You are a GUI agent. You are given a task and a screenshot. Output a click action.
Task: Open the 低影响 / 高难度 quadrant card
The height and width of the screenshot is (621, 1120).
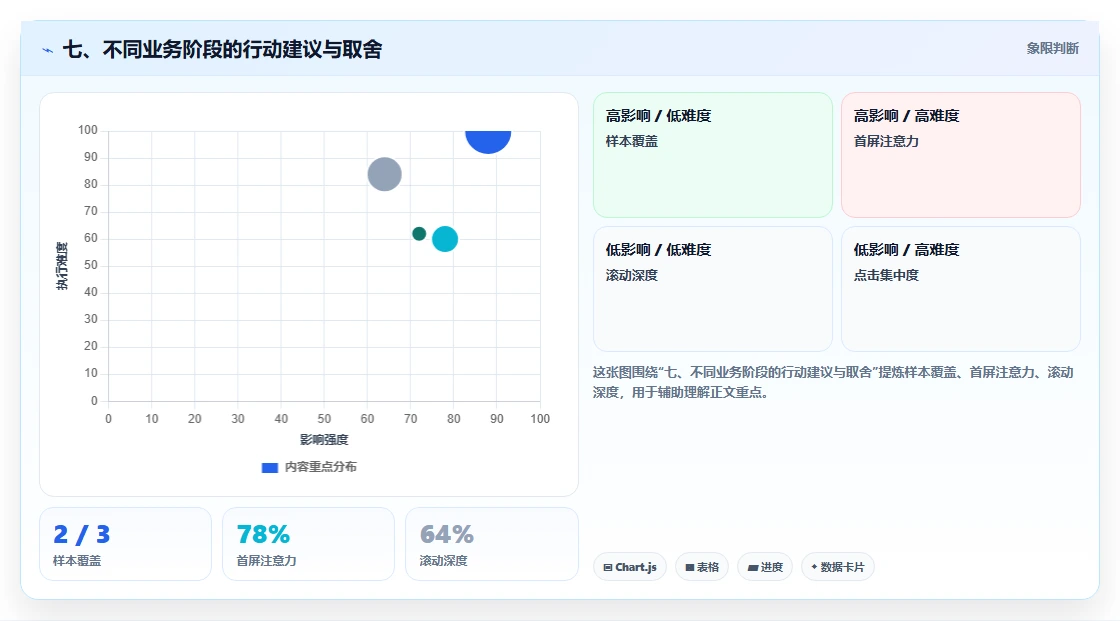[961, 289]
